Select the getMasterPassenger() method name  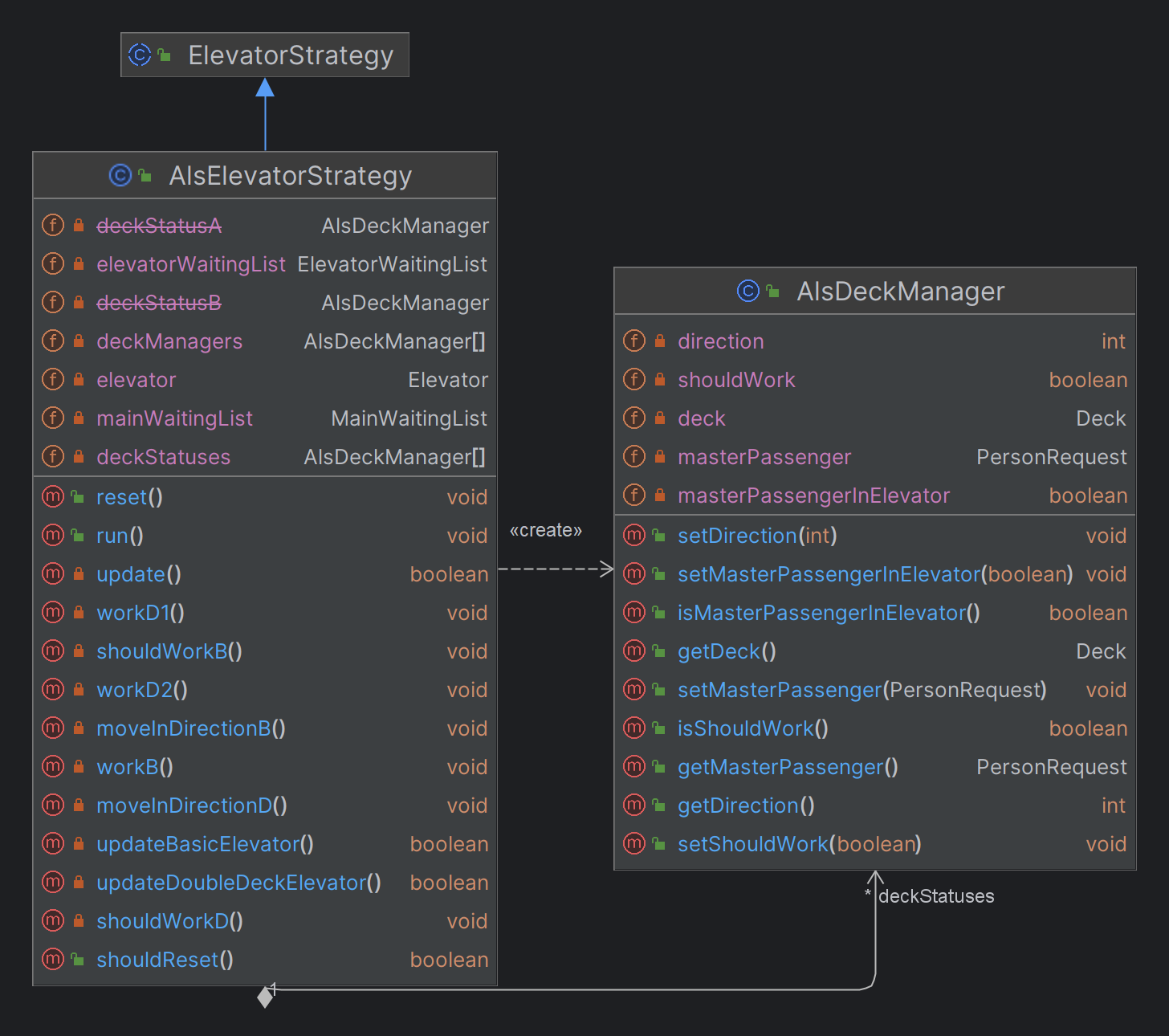[x=788, y=767]
